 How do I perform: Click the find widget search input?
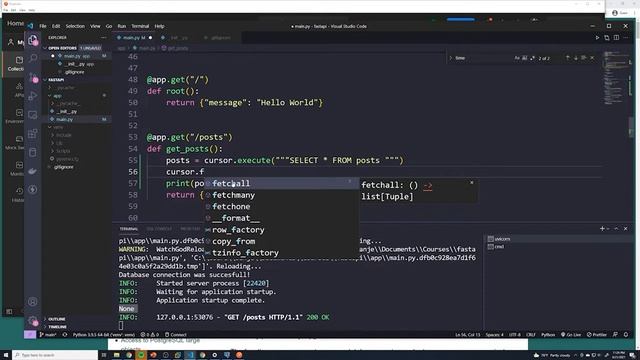pos(483,58)
